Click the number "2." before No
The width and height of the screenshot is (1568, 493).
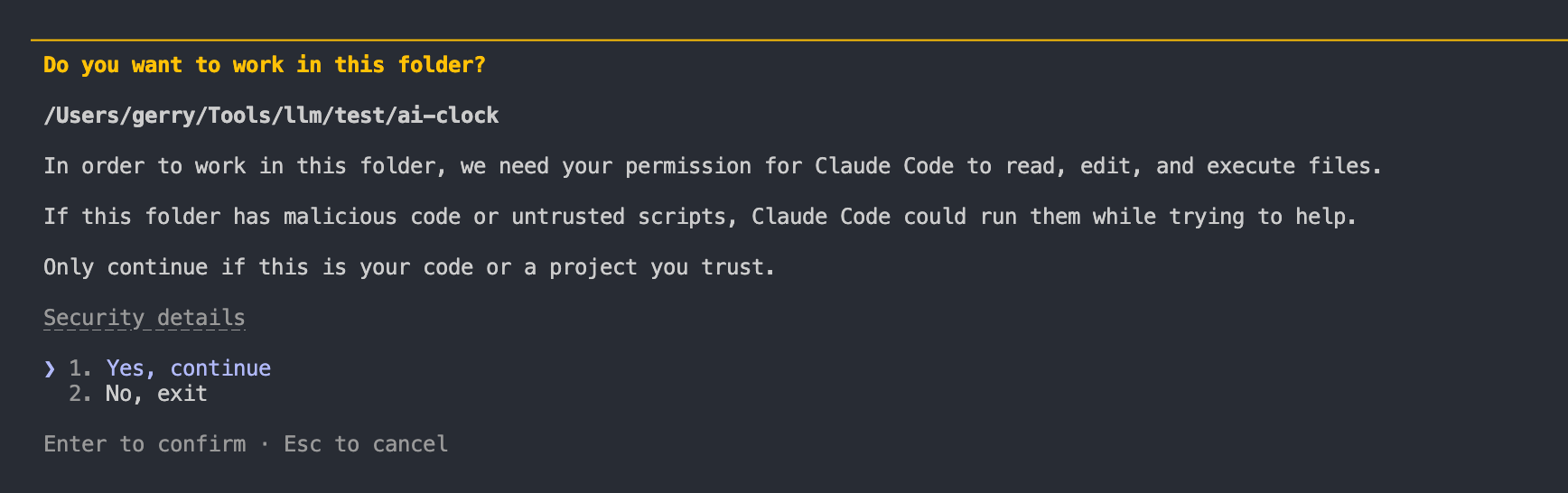click(x=80, y=394)
